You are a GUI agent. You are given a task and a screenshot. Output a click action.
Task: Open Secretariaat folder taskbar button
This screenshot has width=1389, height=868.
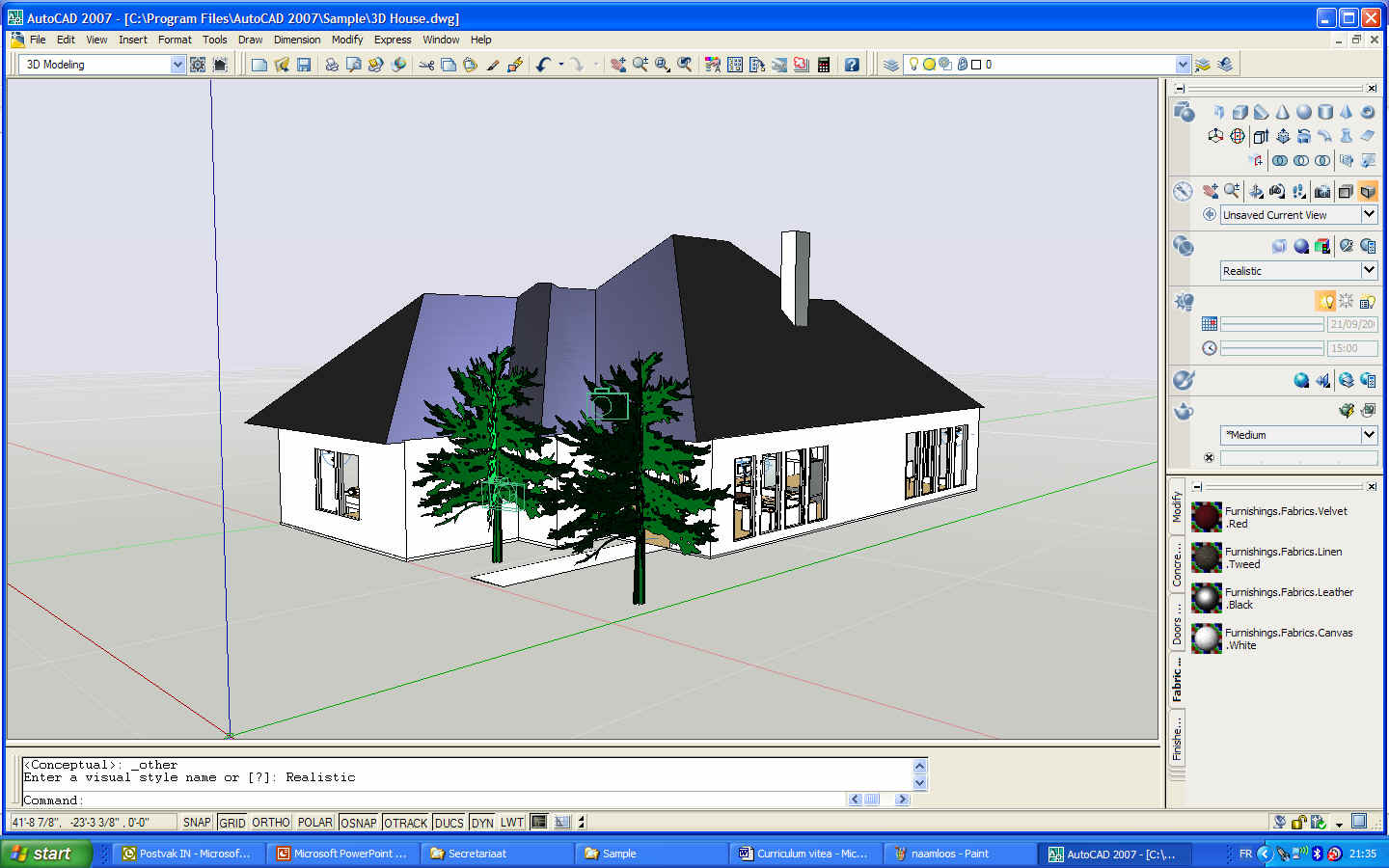coord(497,854)
